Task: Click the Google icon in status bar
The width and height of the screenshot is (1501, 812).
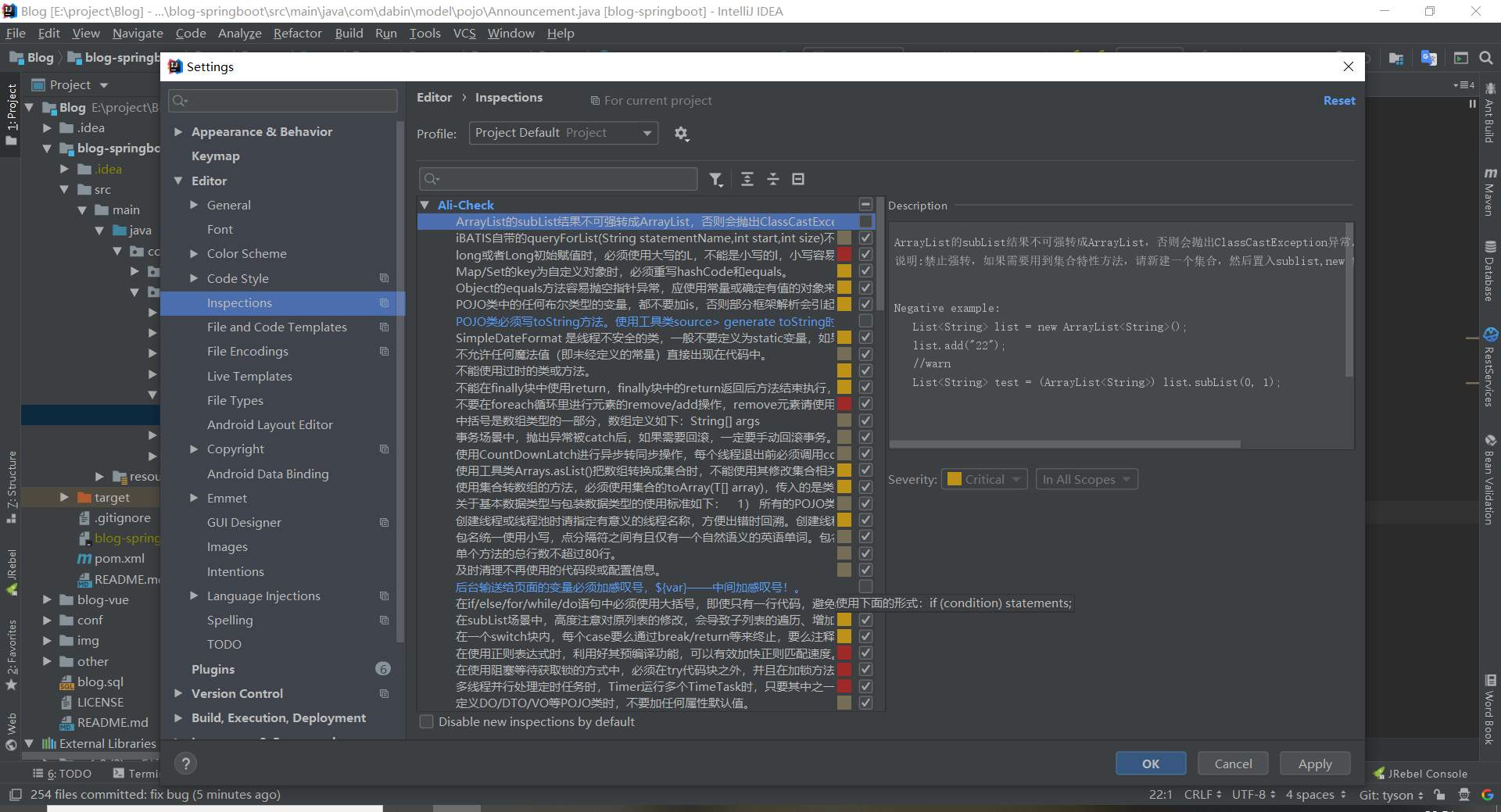Action: click(1487, 795)
